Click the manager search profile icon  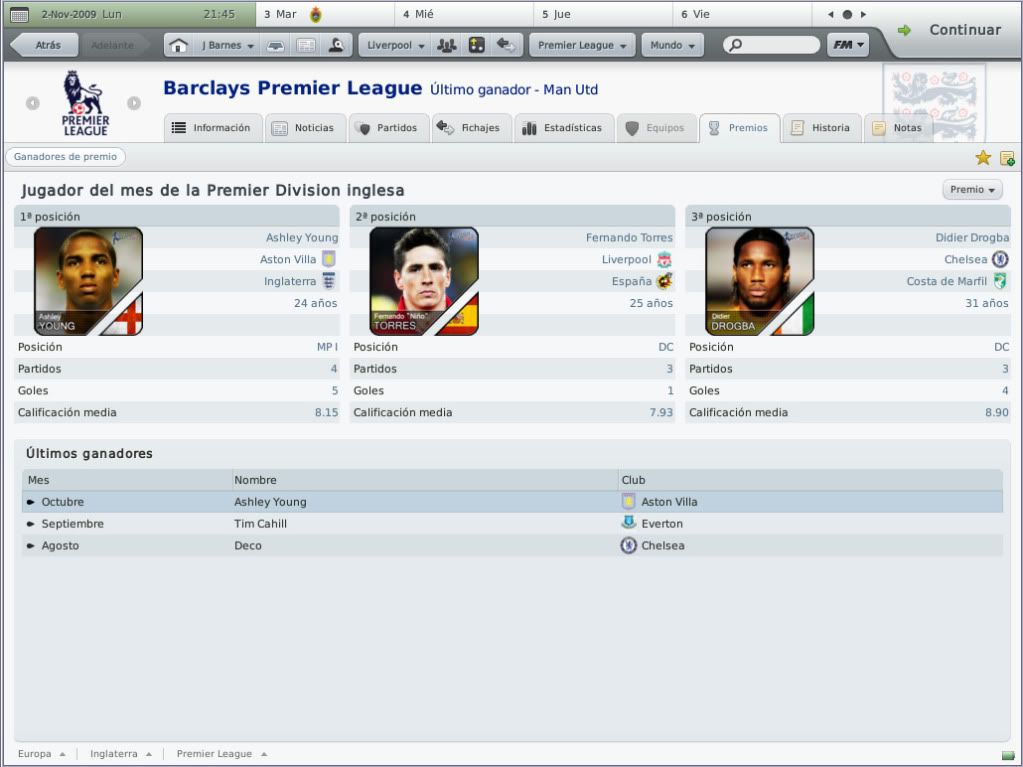click(x=336, y=45)
